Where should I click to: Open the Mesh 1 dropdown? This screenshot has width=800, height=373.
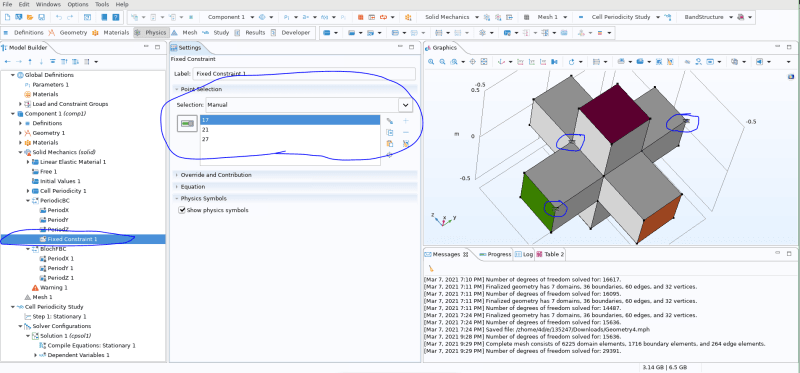click(x=565, y=17)
